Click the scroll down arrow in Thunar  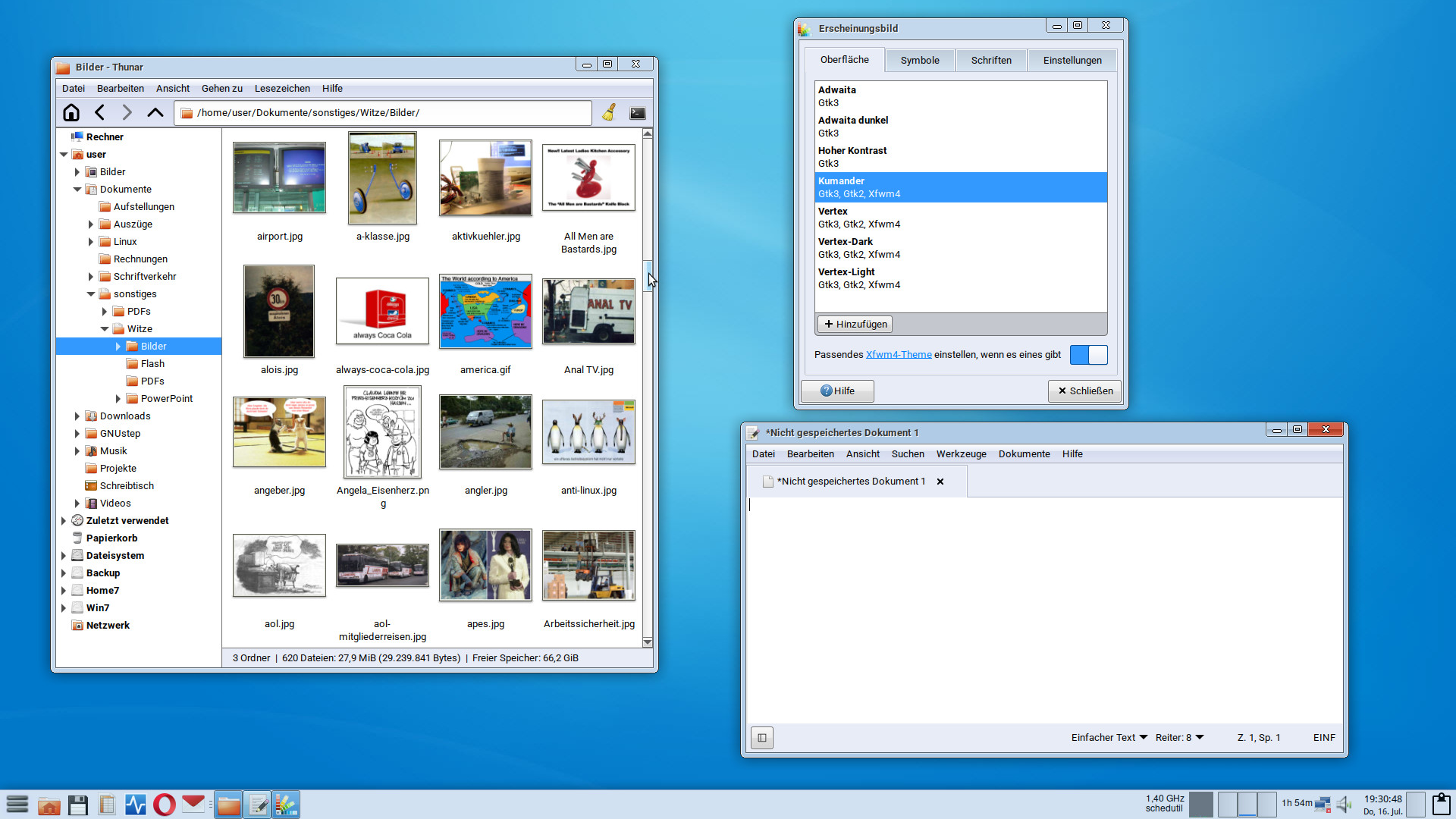648,642
